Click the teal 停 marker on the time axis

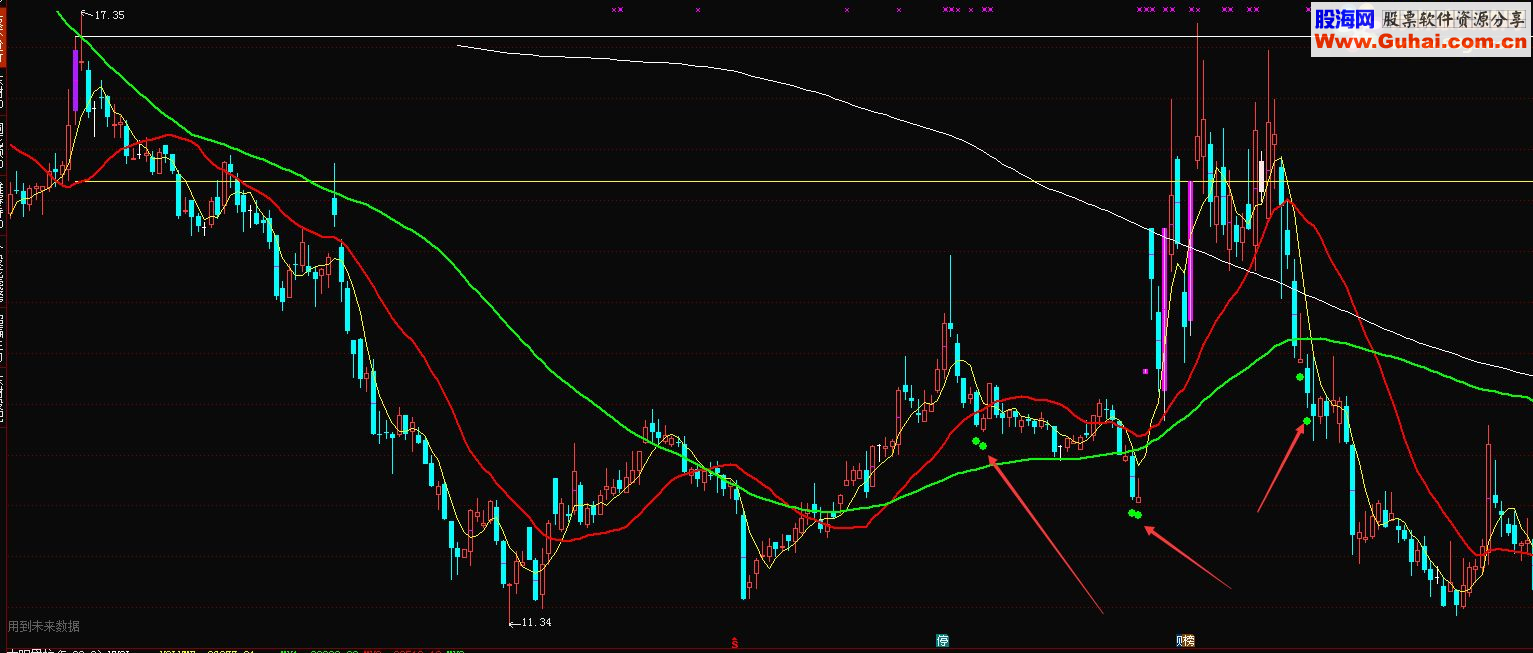pyautogui.click(x=942, y=640)
